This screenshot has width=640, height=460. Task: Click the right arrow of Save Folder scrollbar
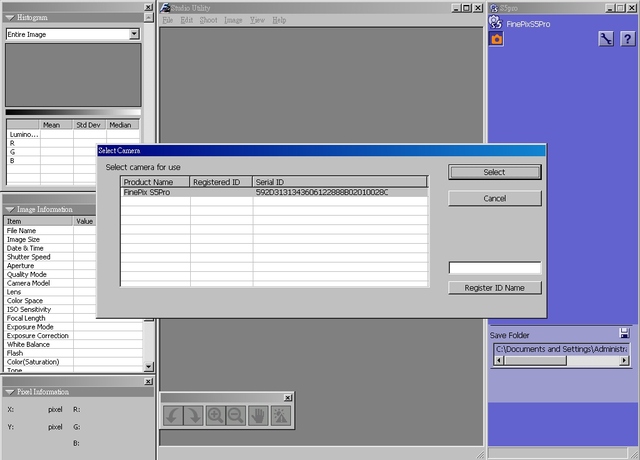click(624, 360)
